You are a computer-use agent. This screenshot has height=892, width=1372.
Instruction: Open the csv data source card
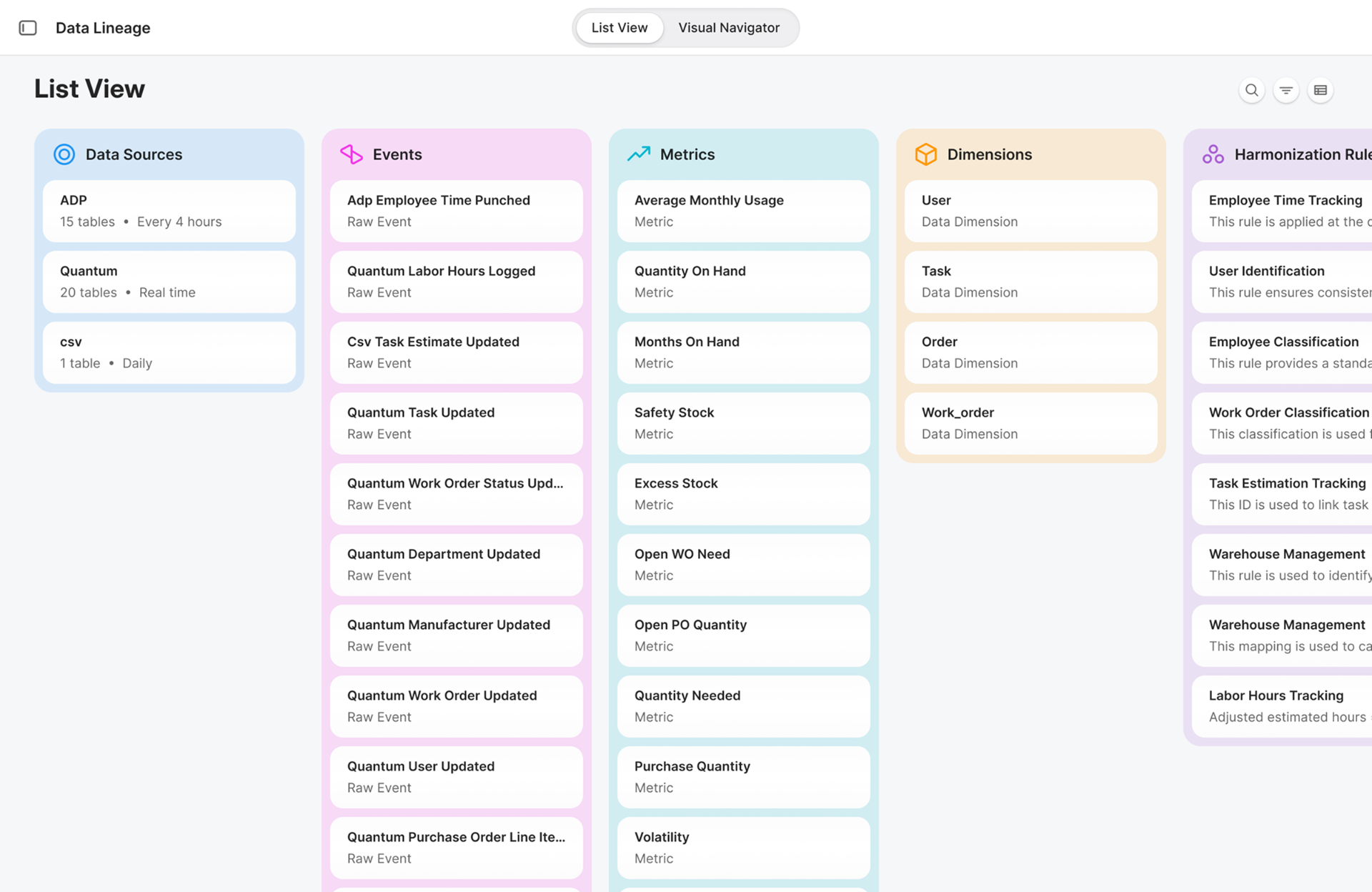169,352
